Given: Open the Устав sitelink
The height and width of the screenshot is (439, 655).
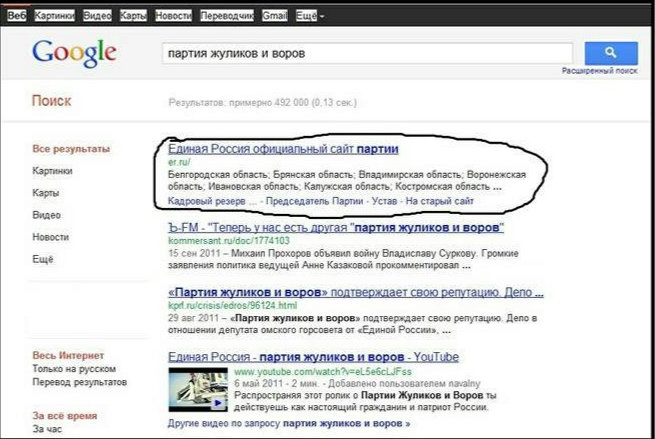Looking at the screenshot, I should point(384,201).
